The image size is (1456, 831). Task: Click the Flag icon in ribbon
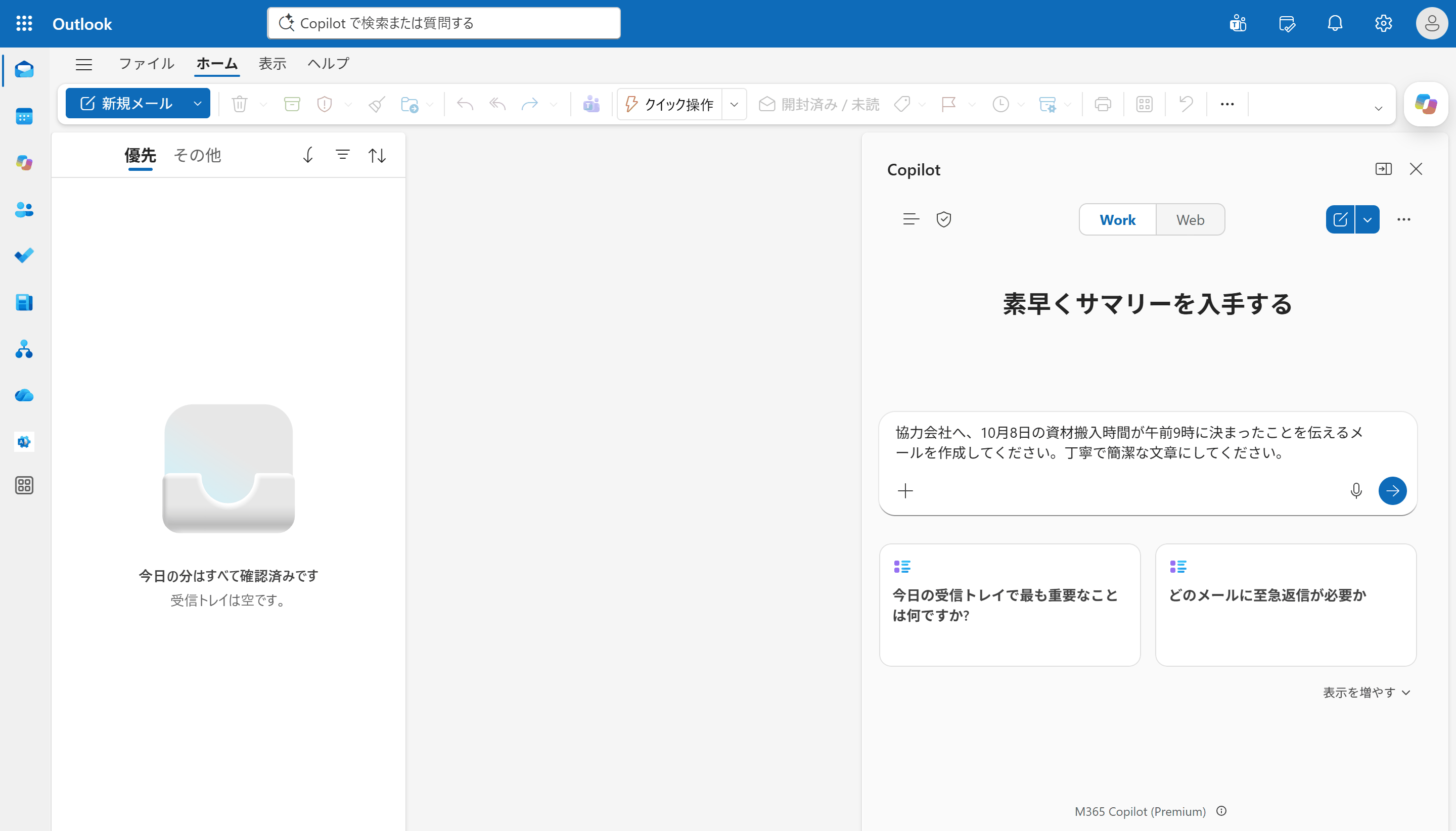pos(948,104)
